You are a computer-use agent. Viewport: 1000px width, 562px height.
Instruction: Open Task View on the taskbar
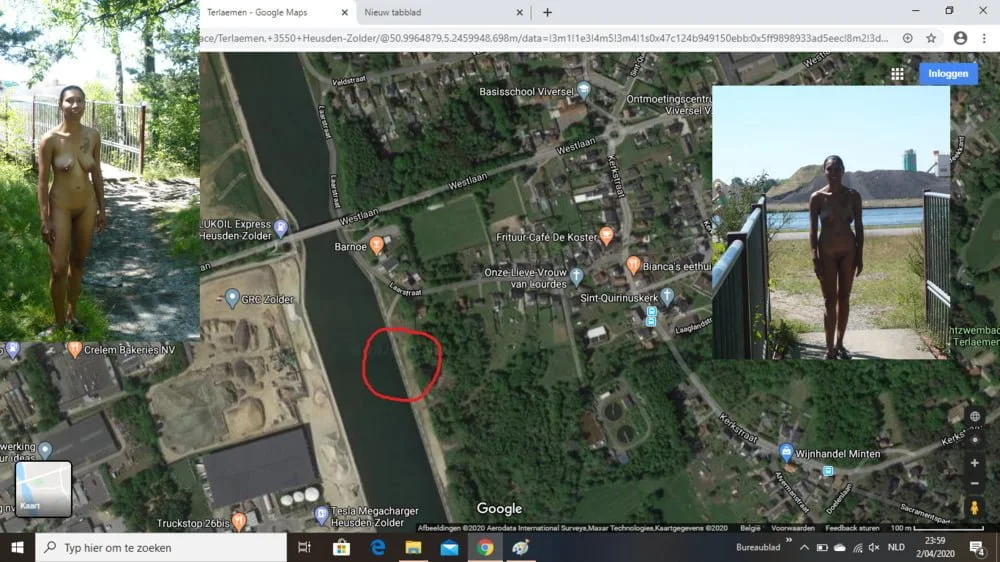[x=304, y=547]
